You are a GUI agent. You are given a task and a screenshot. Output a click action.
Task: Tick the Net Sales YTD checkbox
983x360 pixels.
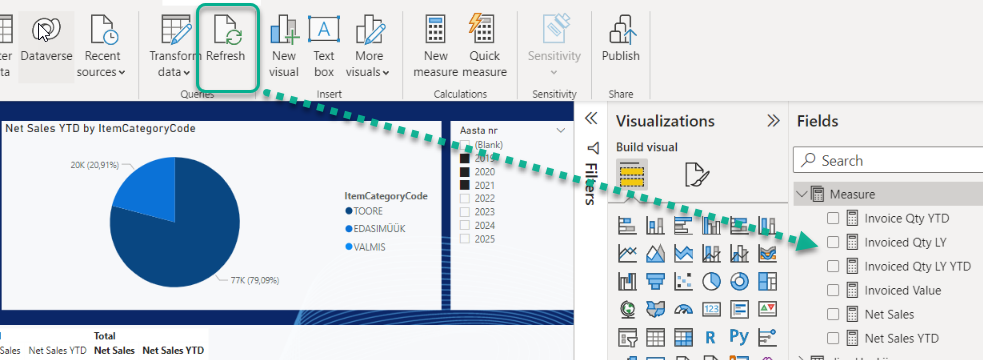(833, 338)
